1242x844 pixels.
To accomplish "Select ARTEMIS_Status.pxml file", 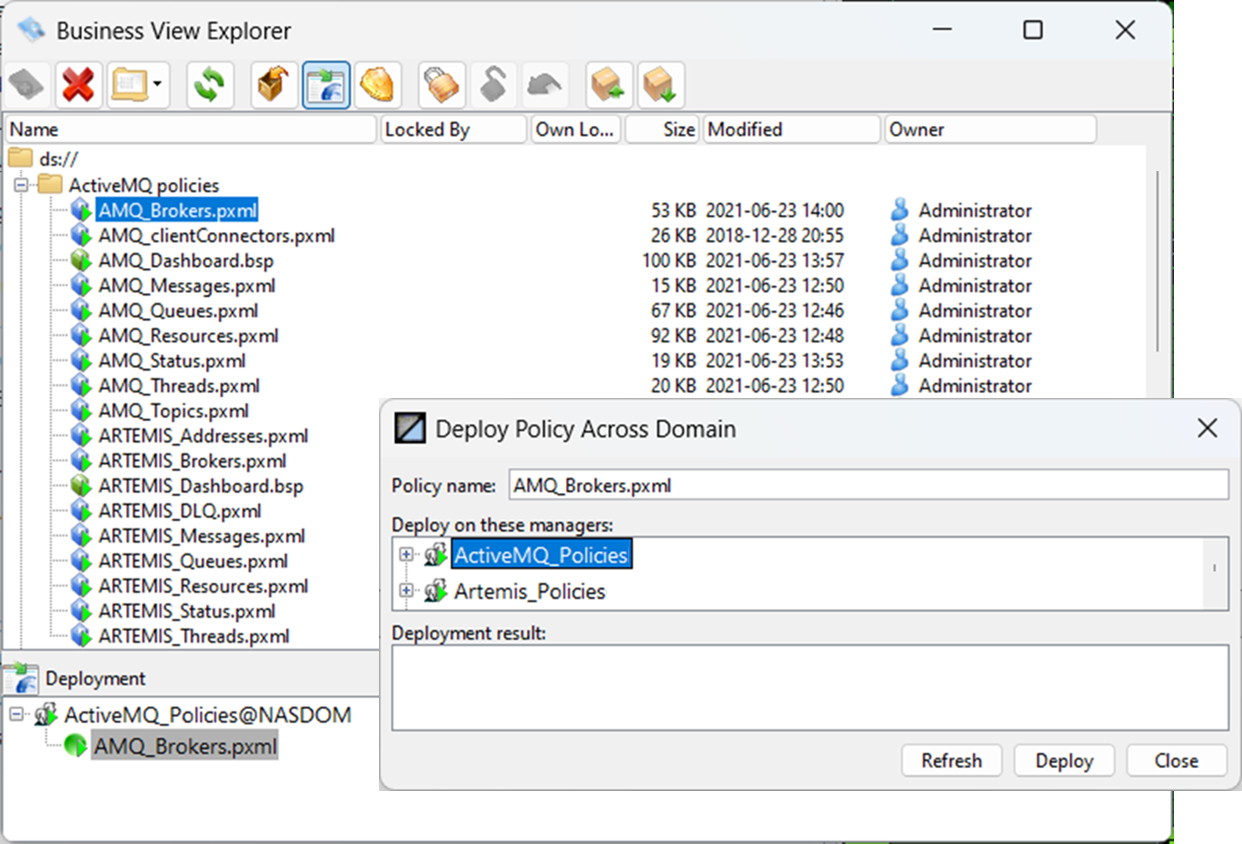I will click(x=186, y=611).
